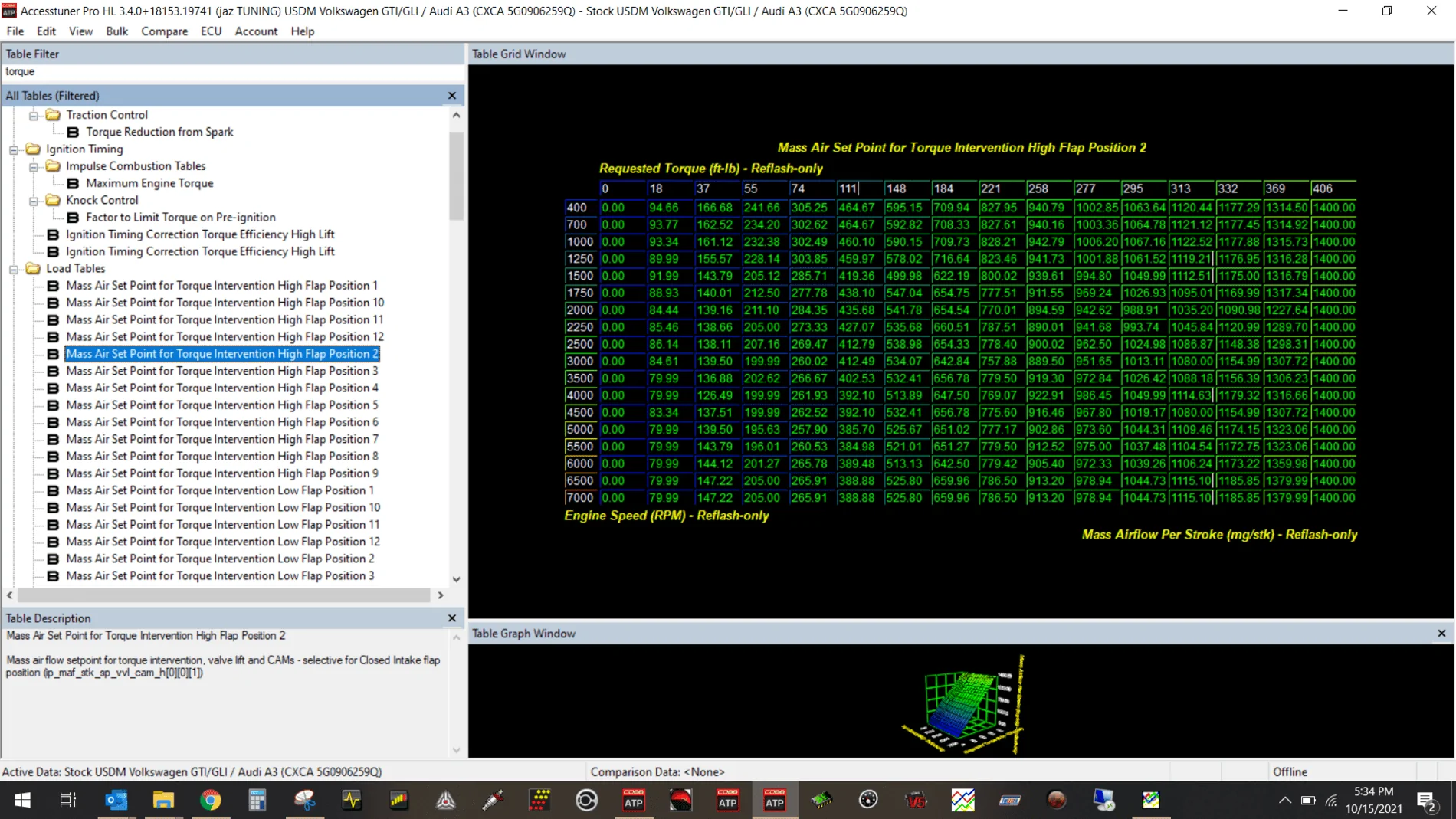Click the table tree's scroll down arrow
This screenshot has height=819, width=1456.
click(456, 579)
